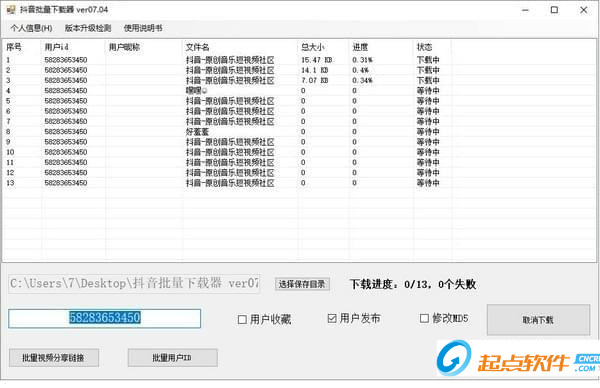This screenshot has height=388, width=600.
Task: Click the 下载进度: 0/13, 0个失败 label
Action: pos(413,284)
